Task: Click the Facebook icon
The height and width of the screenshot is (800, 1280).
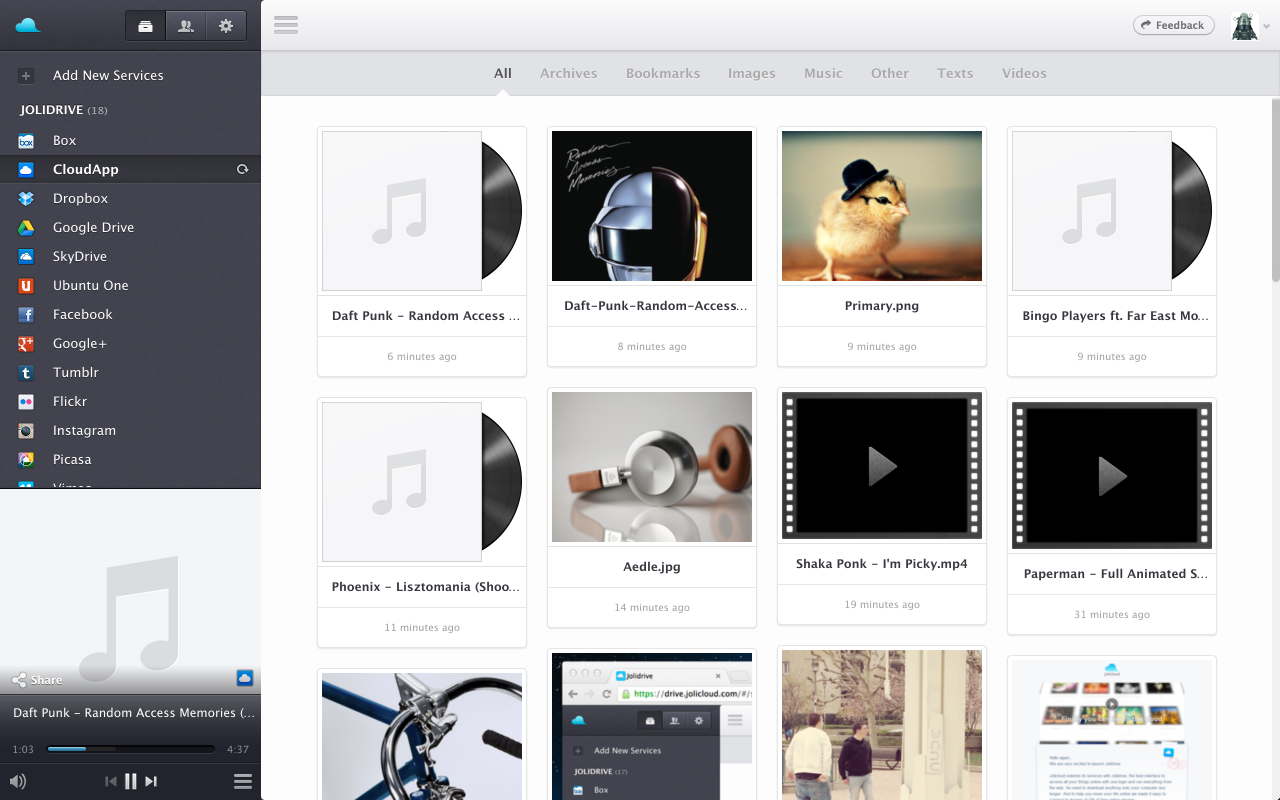Action: tap(27, 315)
